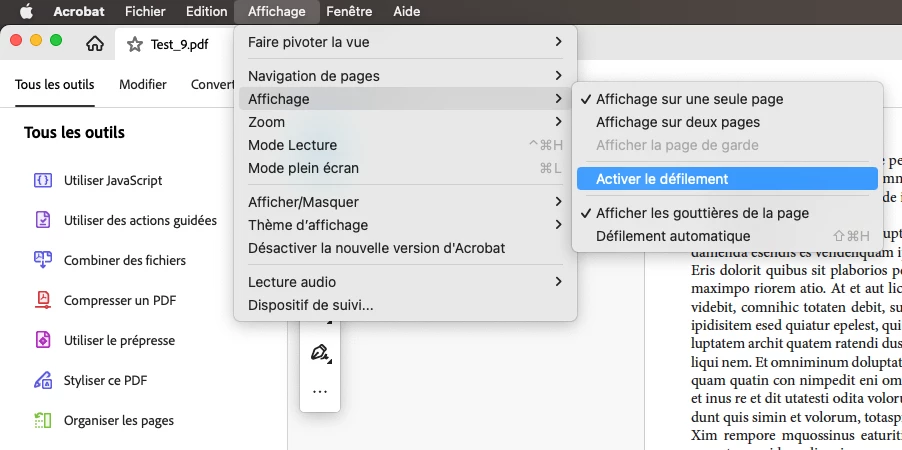Click the Utiliser le prépresse icon
902x450 pixels.
click(x=43, y=340)
